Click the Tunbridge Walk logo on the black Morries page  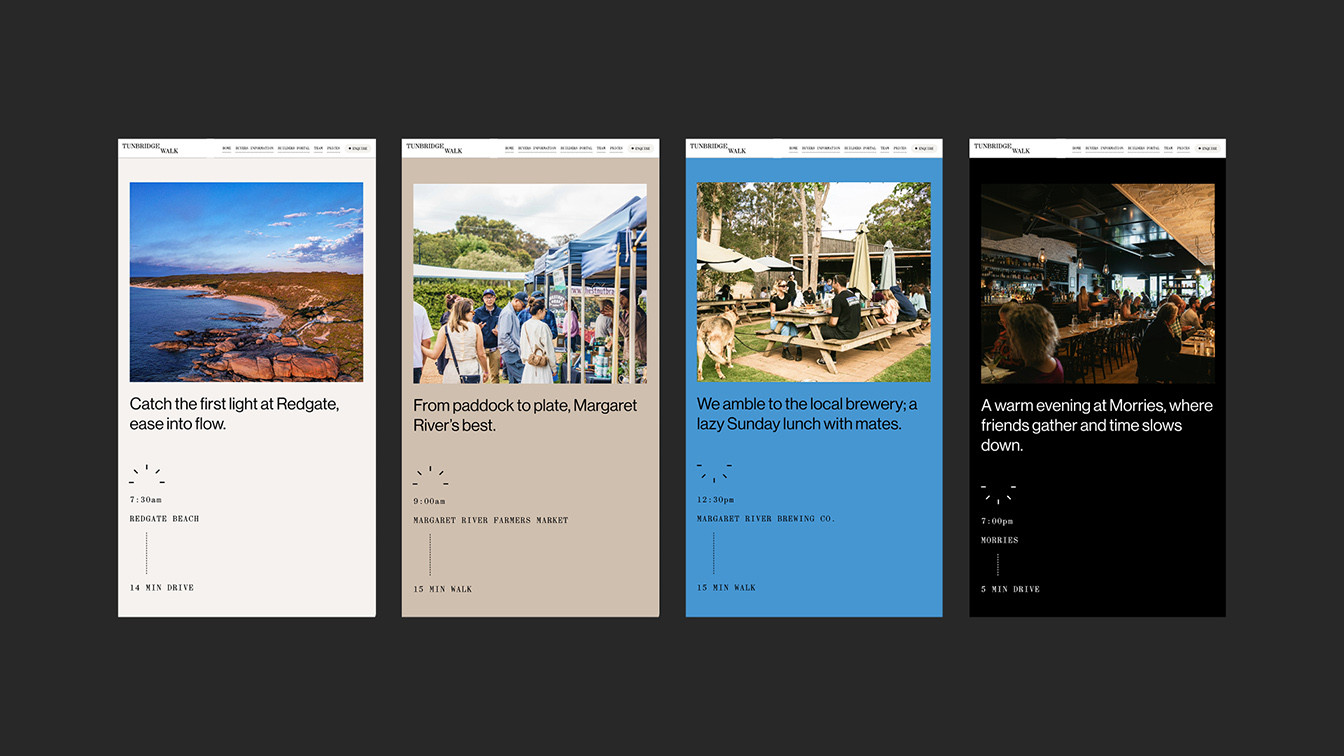tap(1001, 148)
